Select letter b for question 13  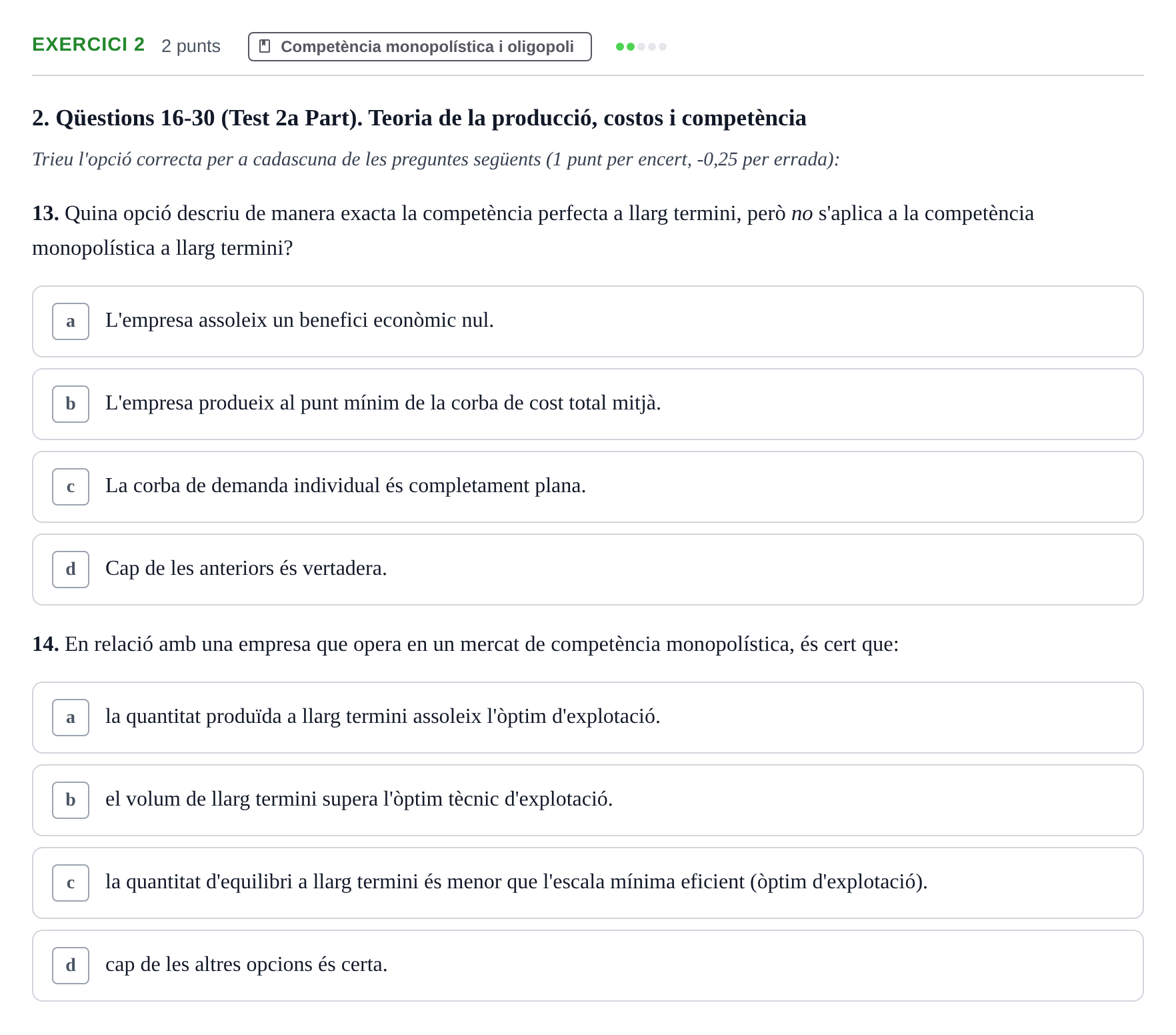[x=71, y=404]
